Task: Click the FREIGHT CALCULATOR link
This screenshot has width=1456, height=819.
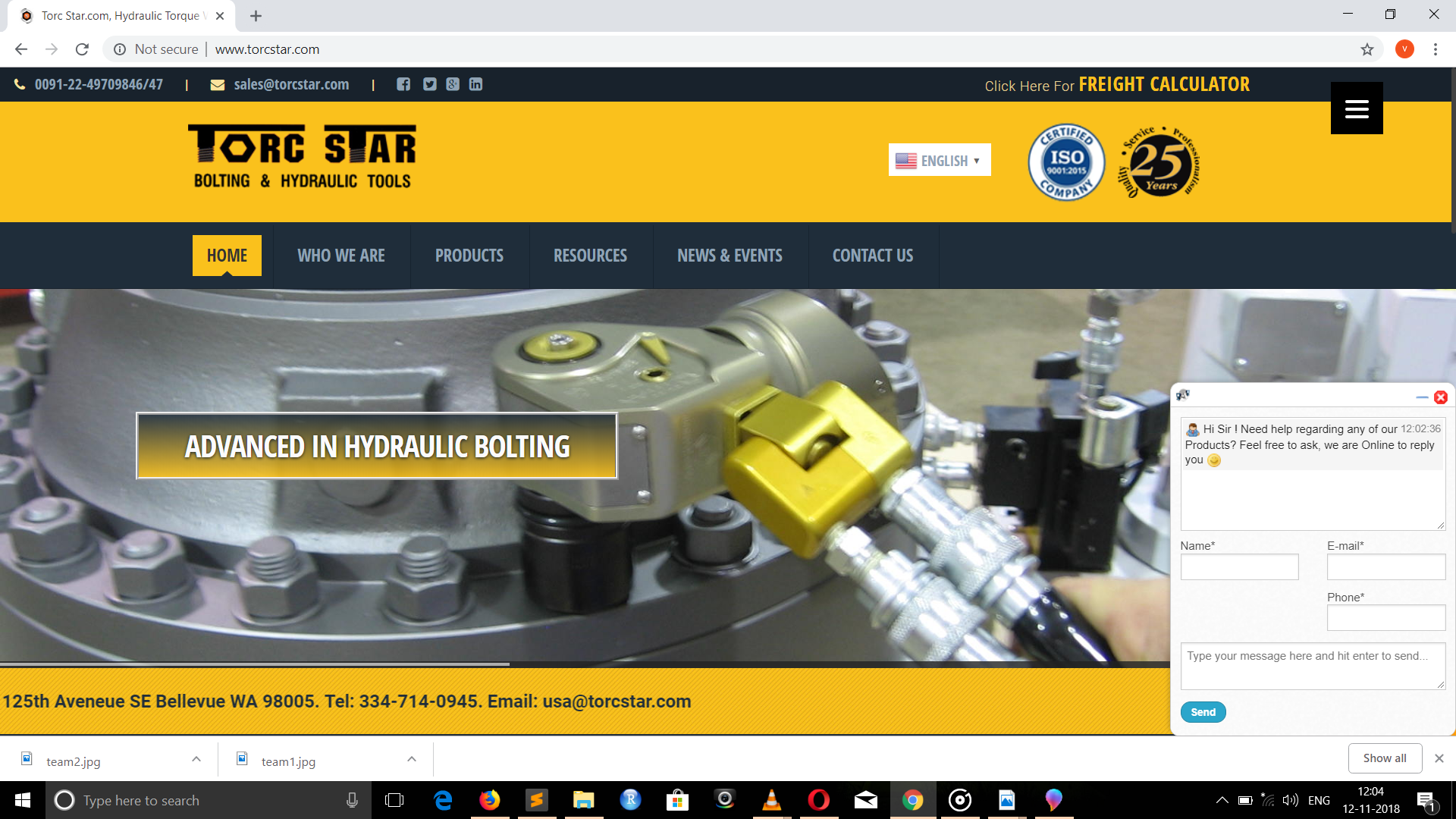Action: (x=1163, y=84)
